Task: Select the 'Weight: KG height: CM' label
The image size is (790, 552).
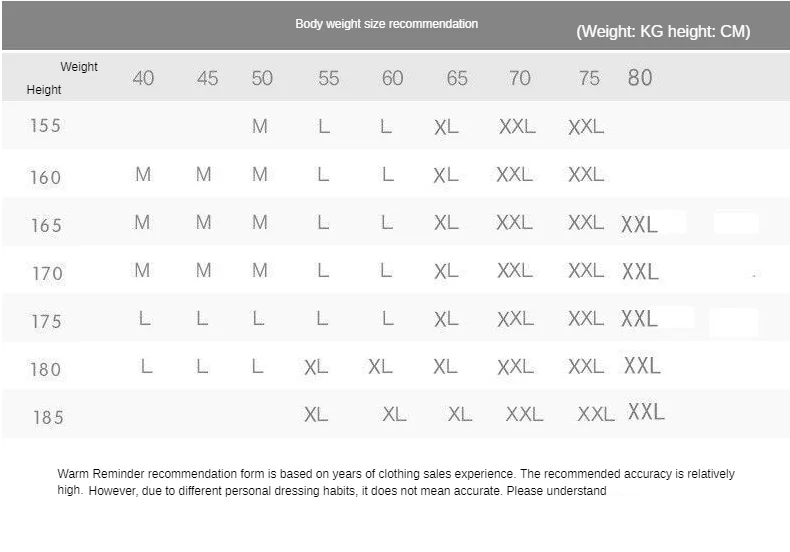Action: click(x=663, y=31)
